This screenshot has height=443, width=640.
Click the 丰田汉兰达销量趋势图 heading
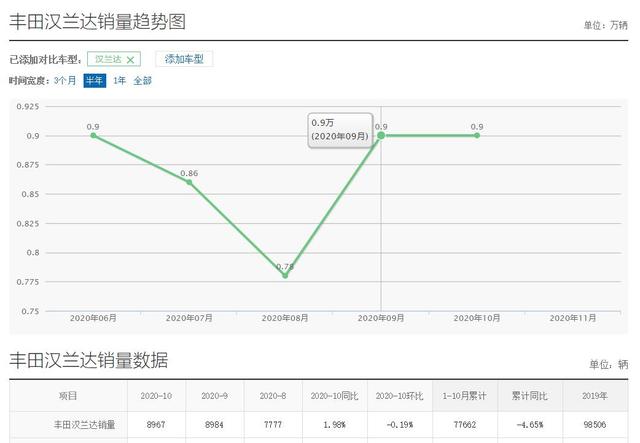(x=98, y=21)
